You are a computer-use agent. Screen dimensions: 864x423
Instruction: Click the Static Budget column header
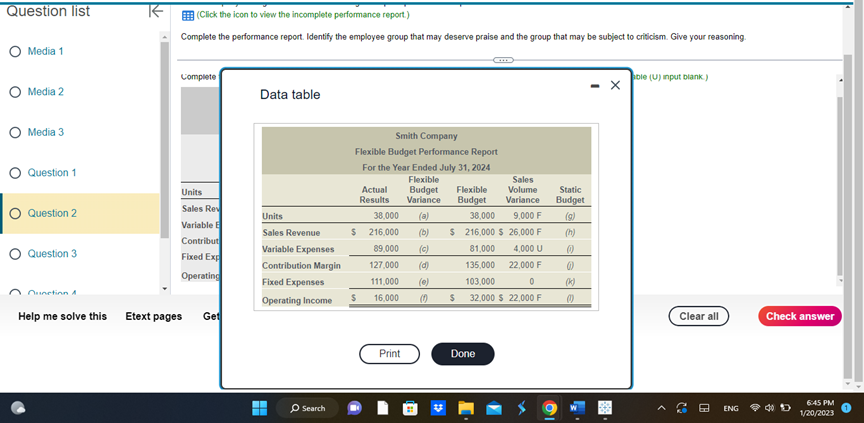(570, 194)
